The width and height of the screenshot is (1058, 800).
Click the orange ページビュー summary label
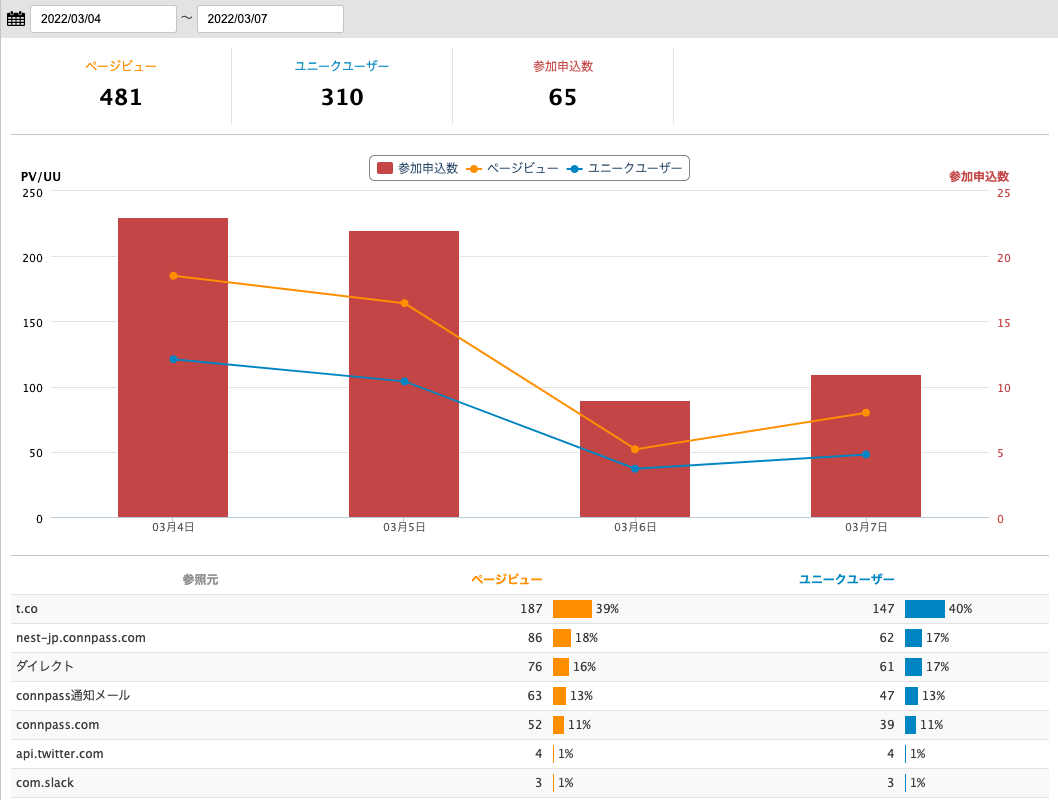(x=121, y=66)
